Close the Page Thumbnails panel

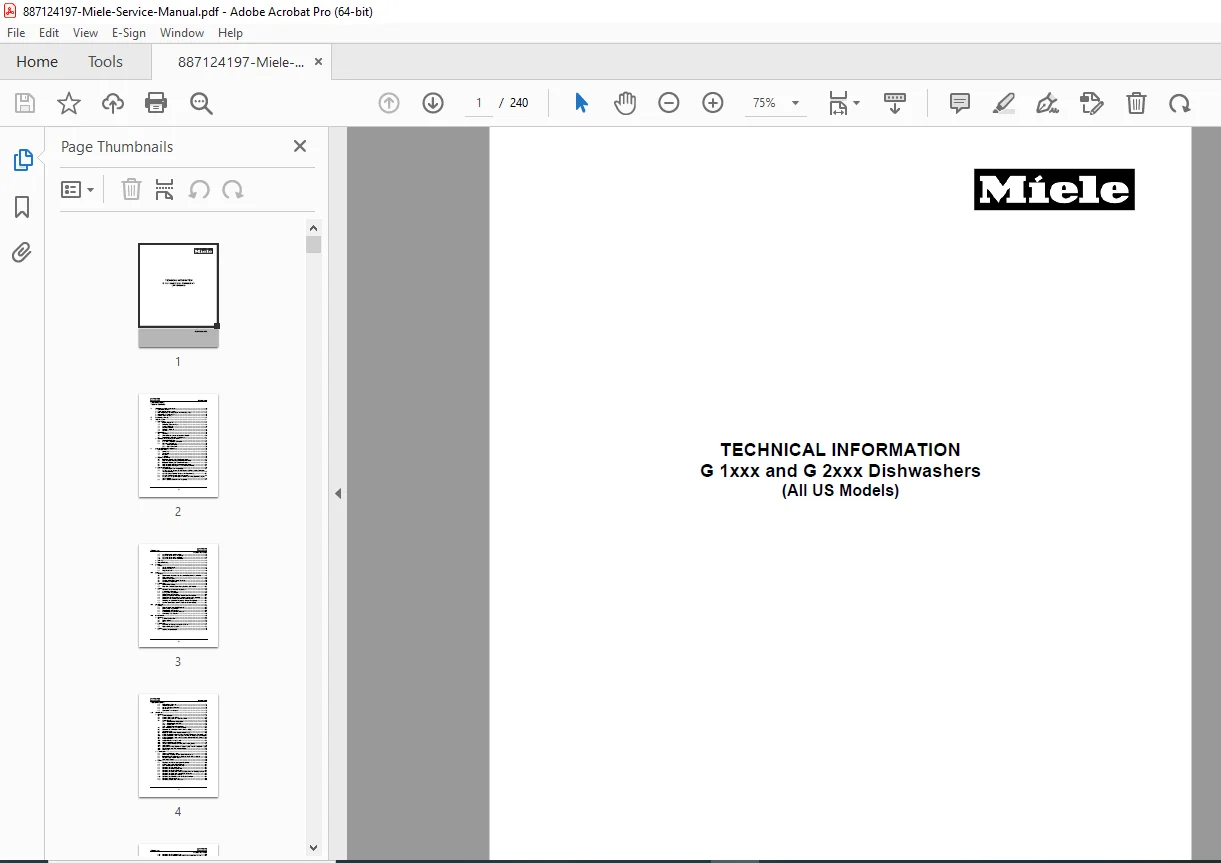click(300, 146)
